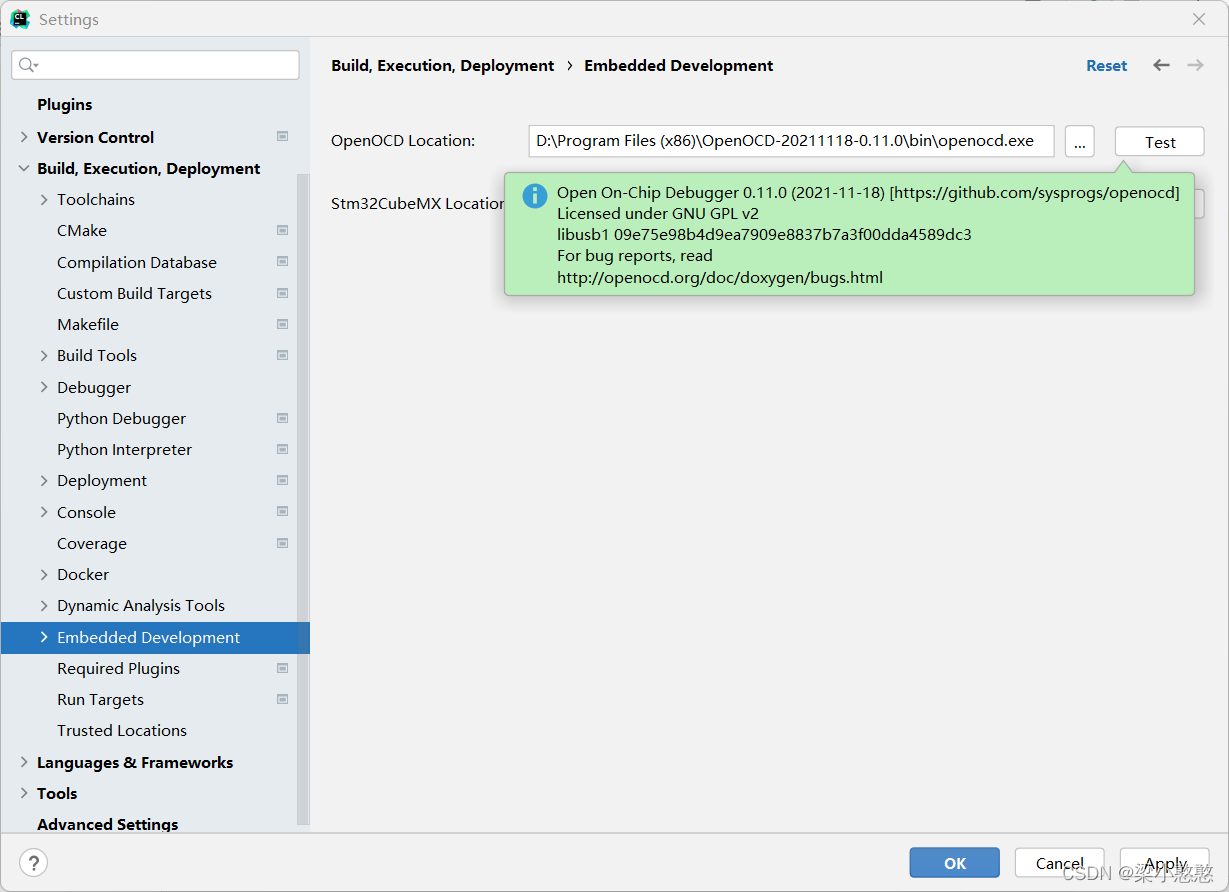Click the project-level icon beside Version Control
Image resolution: width=1229 pixels, height=892 pixels.
point(282,137)
